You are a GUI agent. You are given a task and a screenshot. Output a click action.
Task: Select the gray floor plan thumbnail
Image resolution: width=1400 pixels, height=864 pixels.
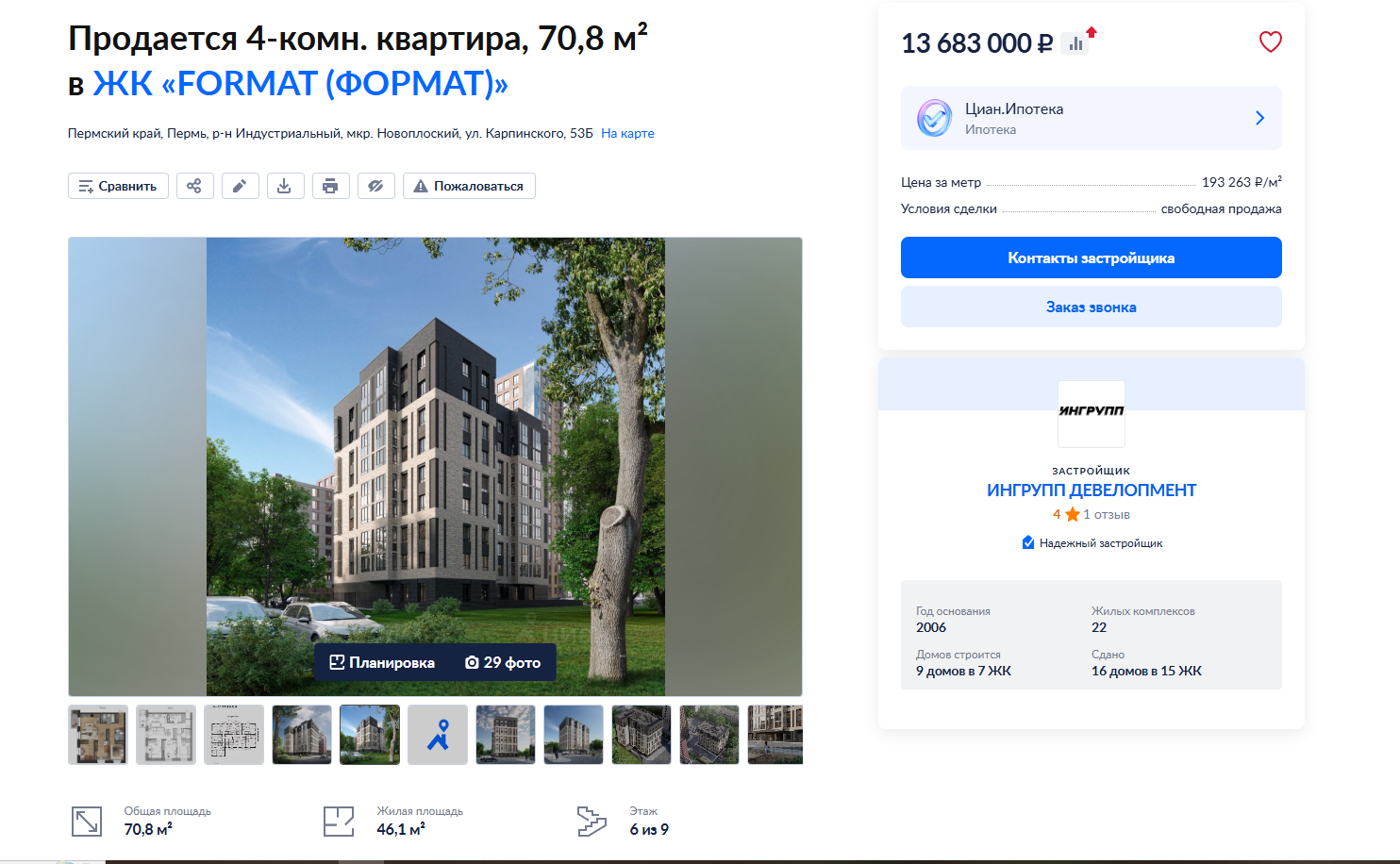[166, 735]
